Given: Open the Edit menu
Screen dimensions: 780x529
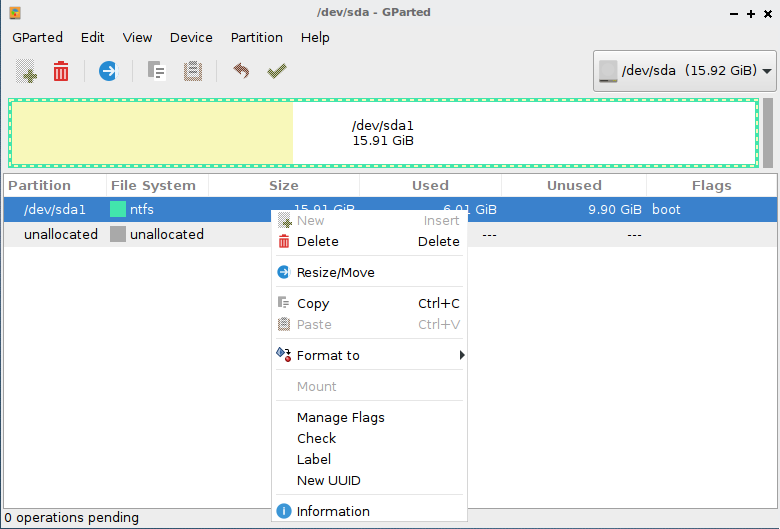Looking at the screenshot, I should coord(93,38).
